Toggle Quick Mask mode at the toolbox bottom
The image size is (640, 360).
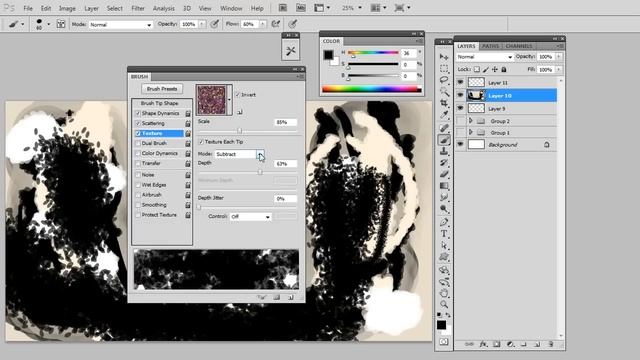coord(444,342)
